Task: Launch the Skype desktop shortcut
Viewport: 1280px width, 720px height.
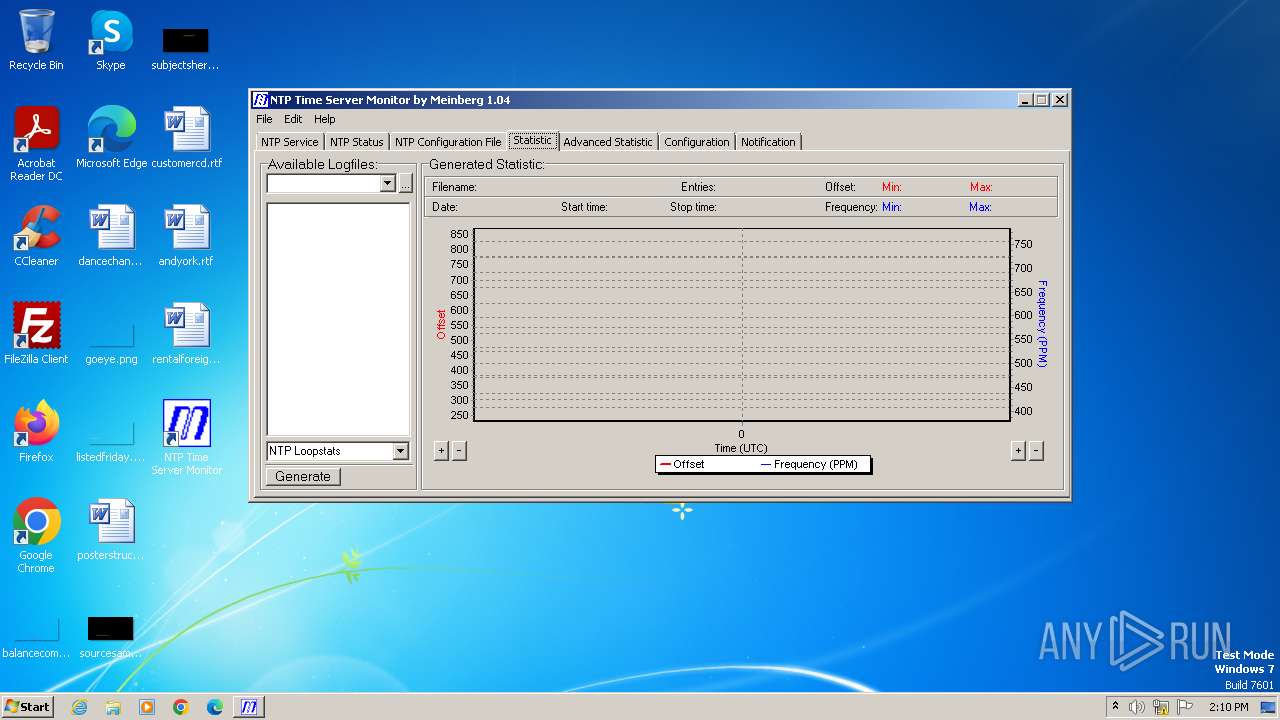Action: pos(111,40)
